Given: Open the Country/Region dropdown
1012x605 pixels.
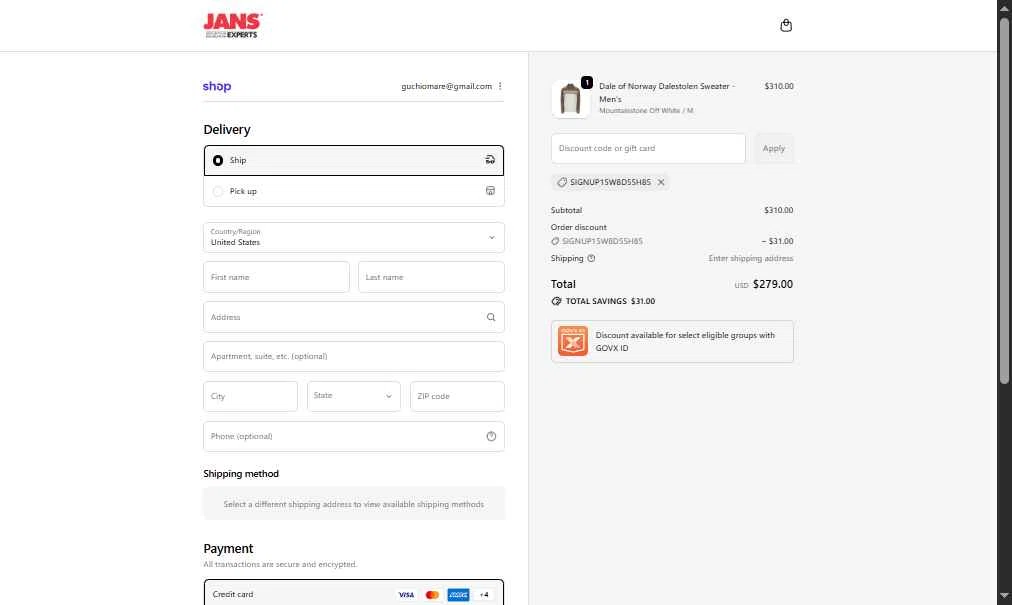Looking at the screenshot, I should pos(354,238).
